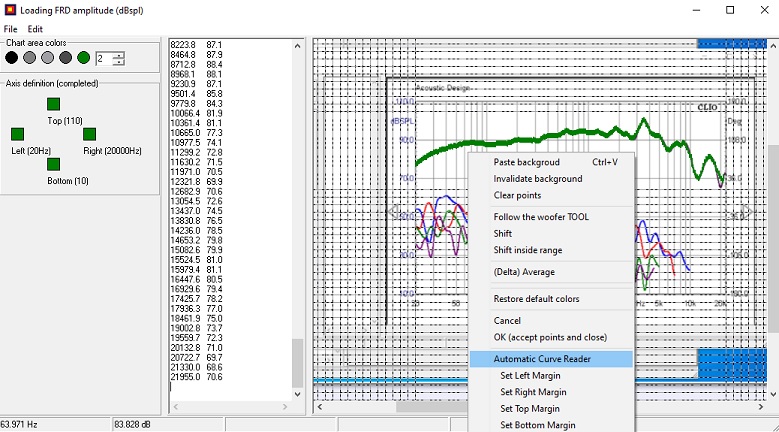779x432 pixels.
Task: Click the green Top (110) axis marker
Action: click(x=54, y=104)
